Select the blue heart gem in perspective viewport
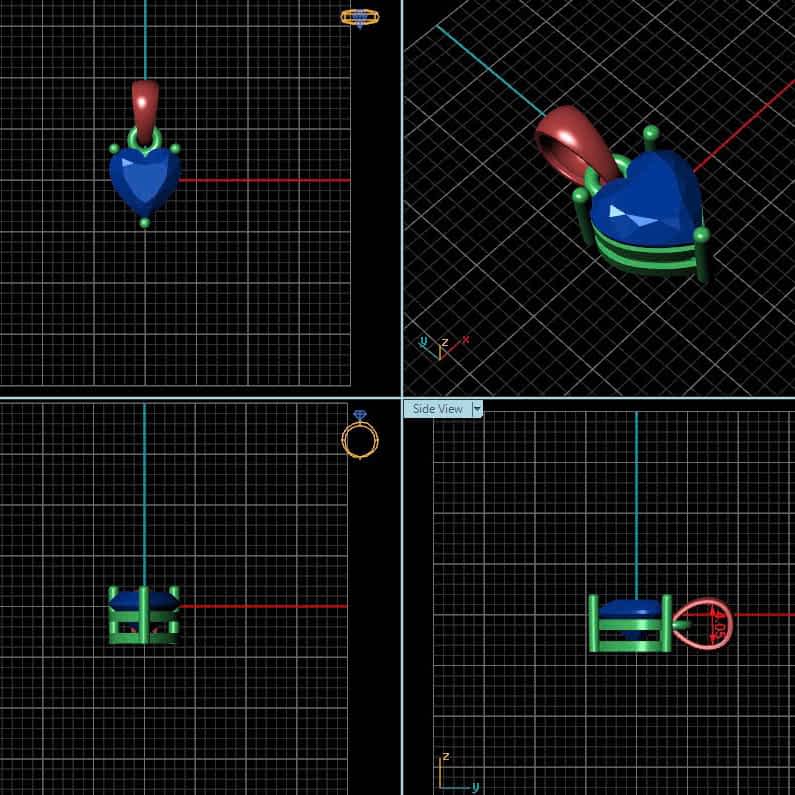Image resolution: width=795 pixels, height=795 pixels. (645, 195)
